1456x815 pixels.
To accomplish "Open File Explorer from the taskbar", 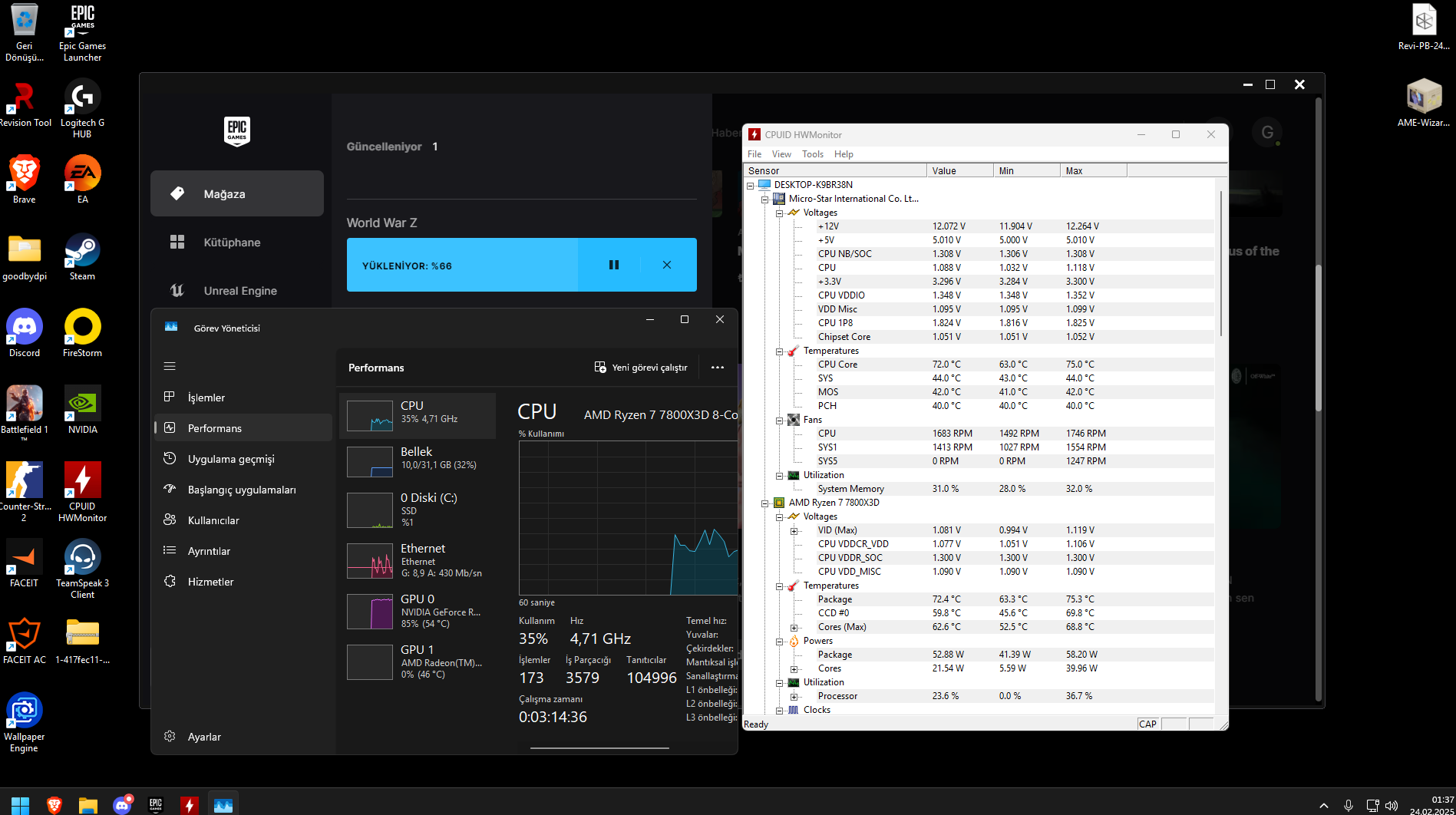I will pos(88,805).
